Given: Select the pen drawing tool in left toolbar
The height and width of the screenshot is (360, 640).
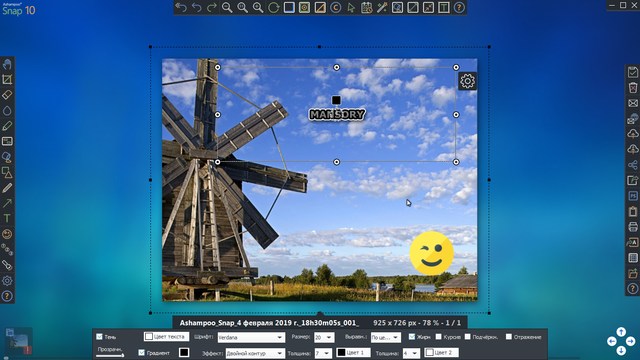Looking at the screenshot, I should click(7, 188).
